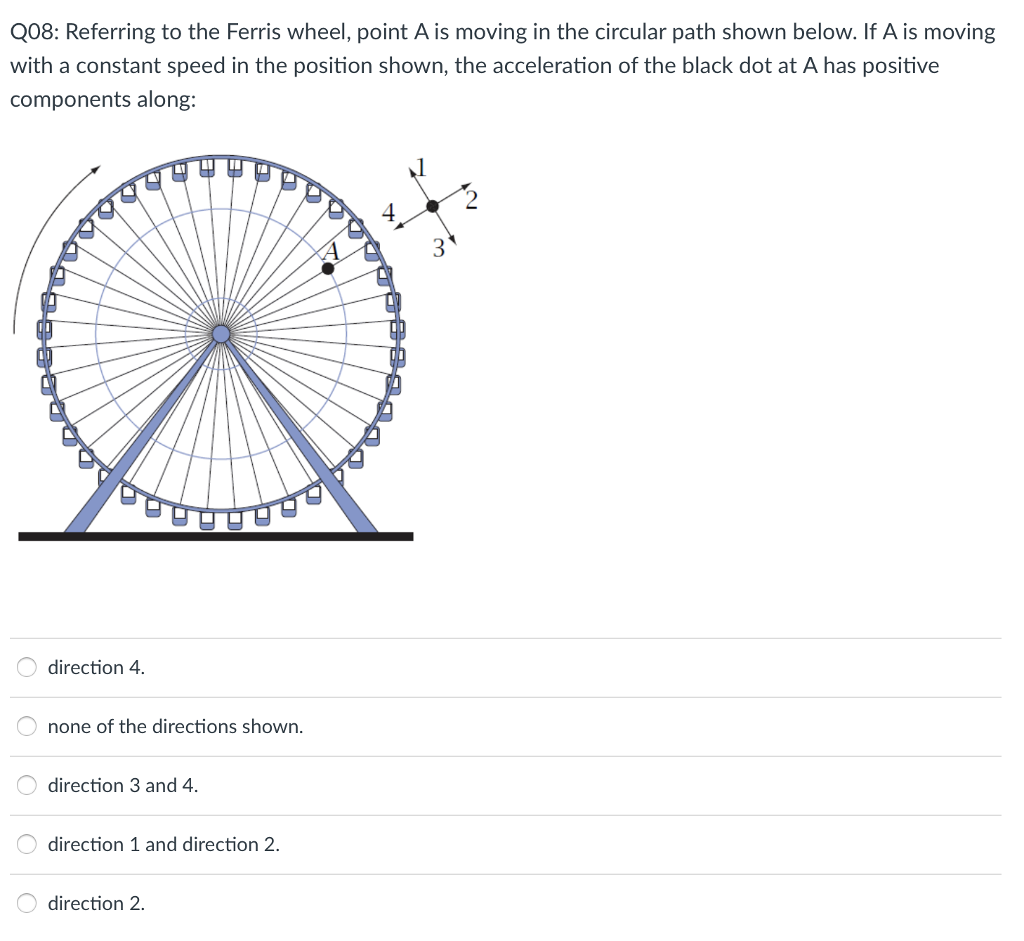Click the "none of the directions shown." label
1024x941 pixels.
click(x=175, y=726)
